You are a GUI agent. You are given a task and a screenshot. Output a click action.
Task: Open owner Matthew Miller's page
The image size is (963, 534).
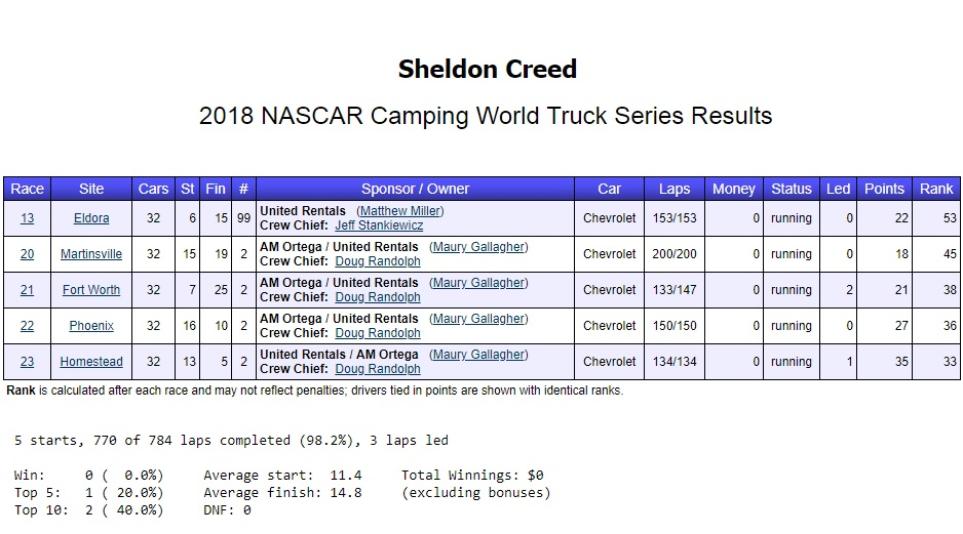coord(400,211)
